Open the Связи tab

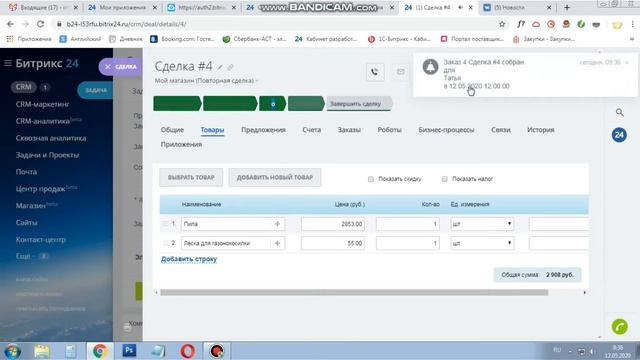pyautogui.click(x=500, y=130)
